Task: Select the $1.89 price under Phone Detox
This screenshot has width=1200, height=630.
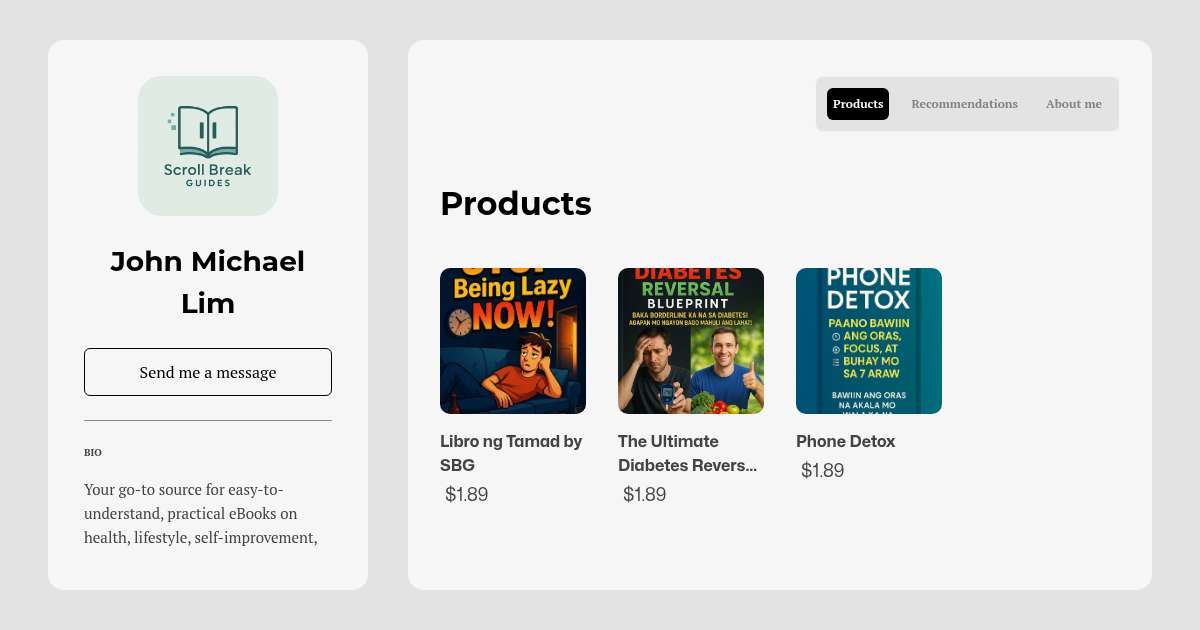Action: point(823,470)
